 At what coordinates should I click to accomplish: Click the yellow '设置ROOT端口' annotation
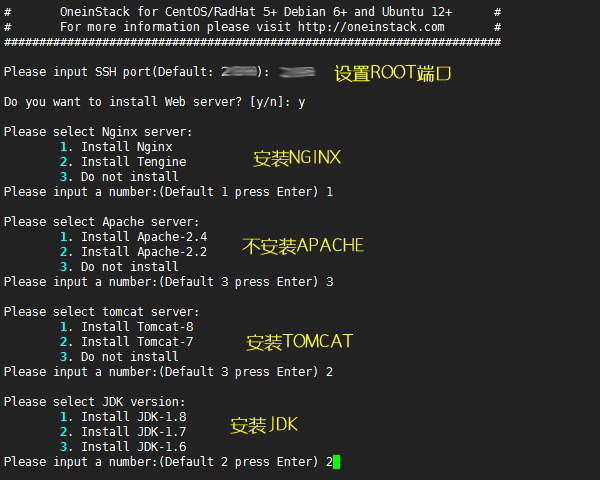[x=393, y=73]
